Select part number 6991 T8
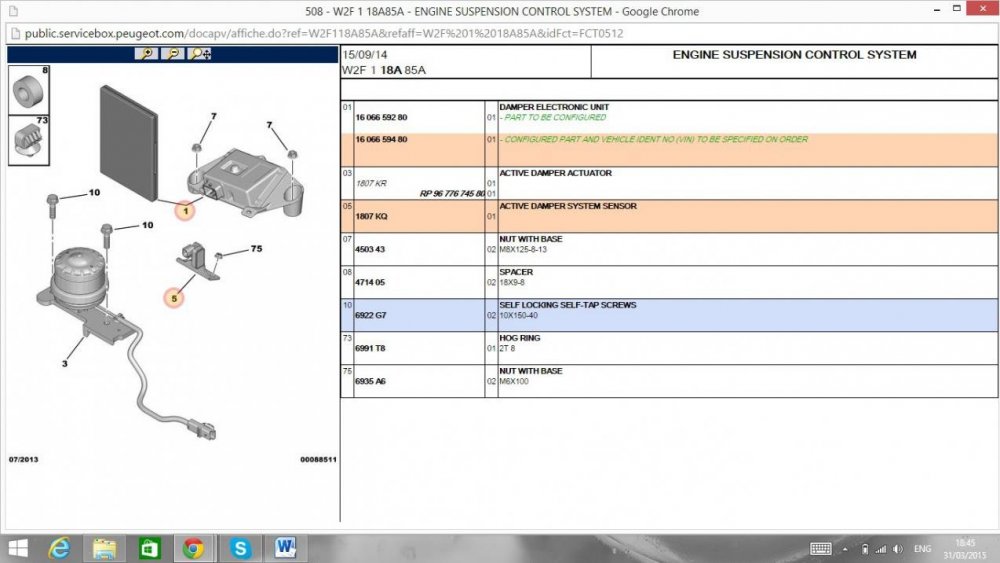This screenshot has height=563, width=1000. pyautogui.click(x=370, y=348)
